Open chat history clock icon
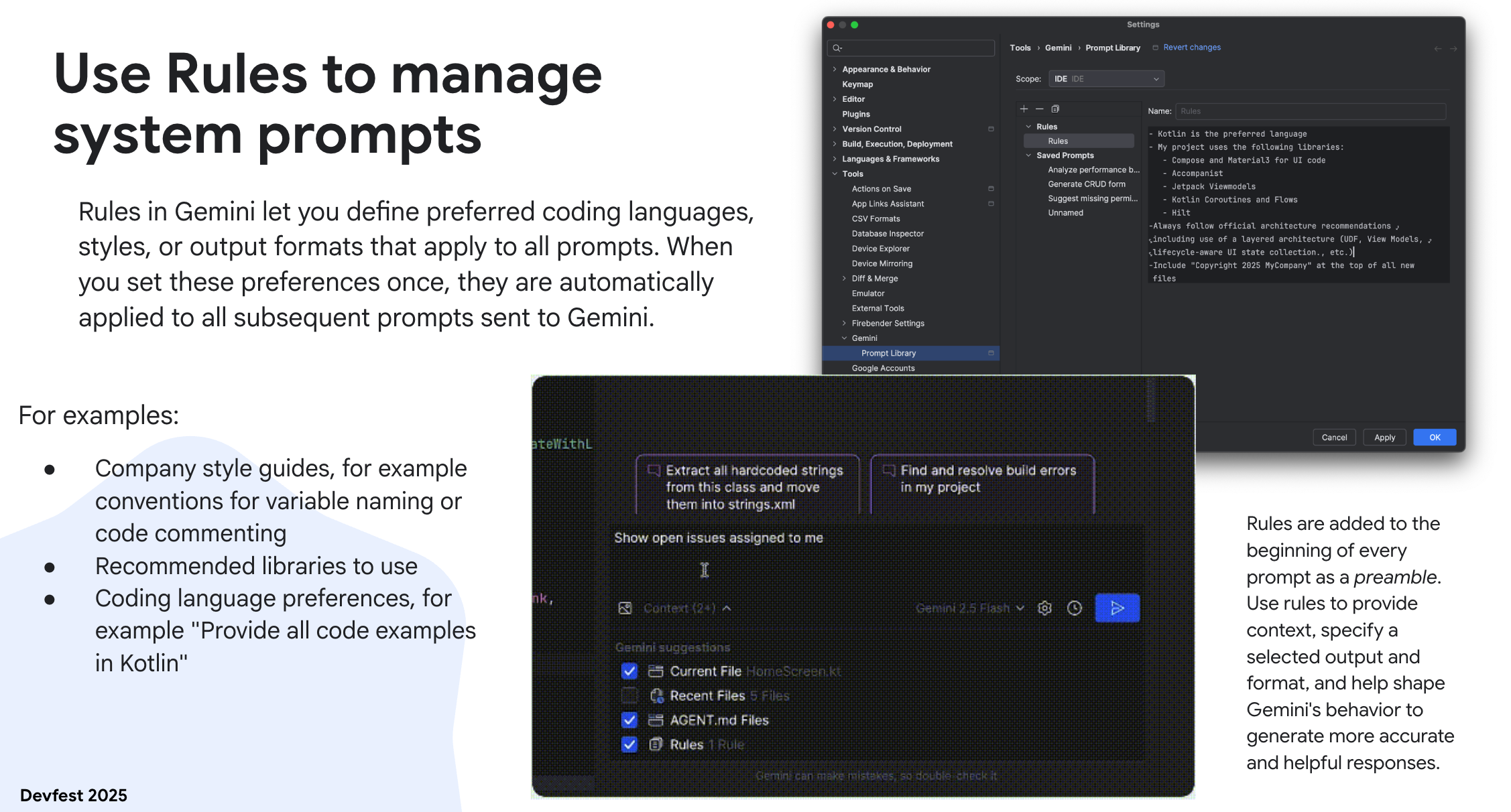 (1075, 608)
